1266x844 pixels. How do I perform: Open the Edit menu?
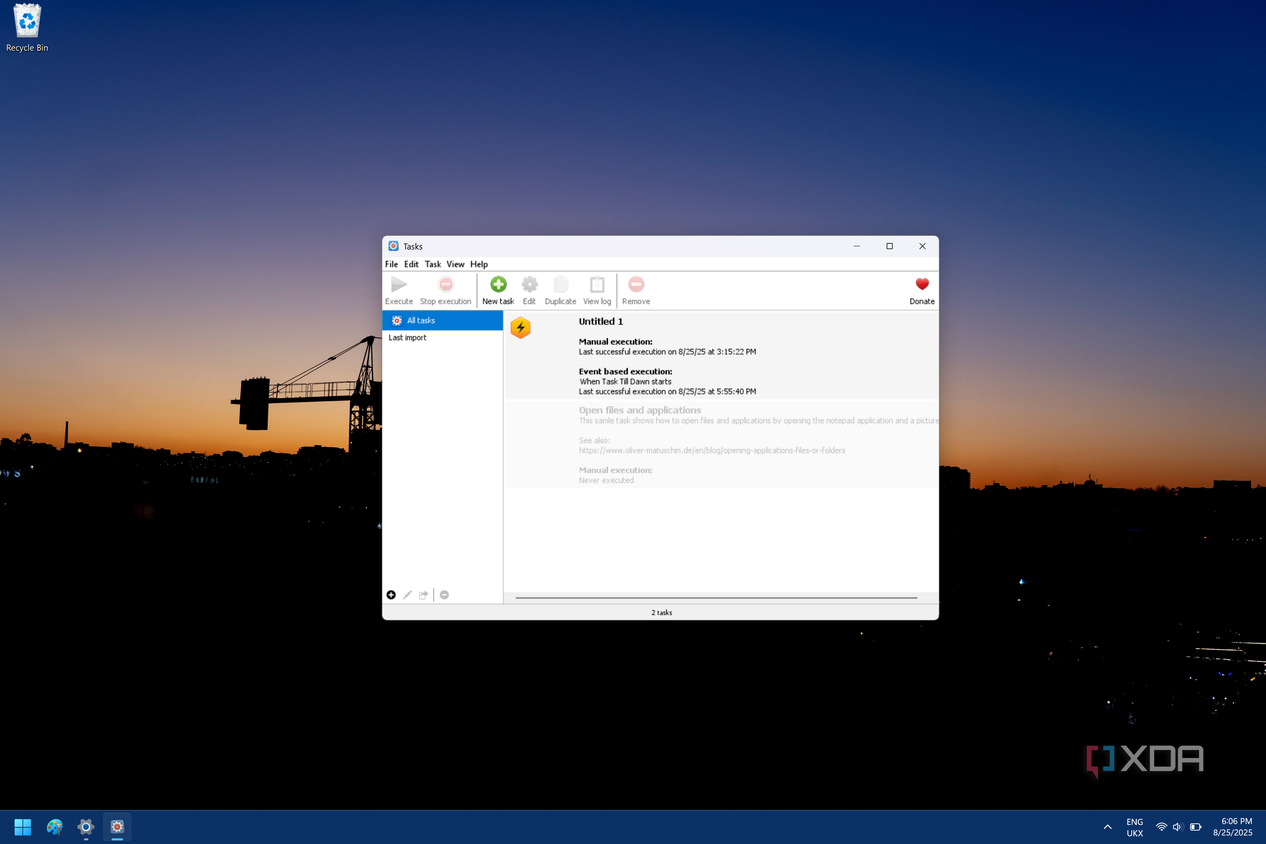pos(411,264)
